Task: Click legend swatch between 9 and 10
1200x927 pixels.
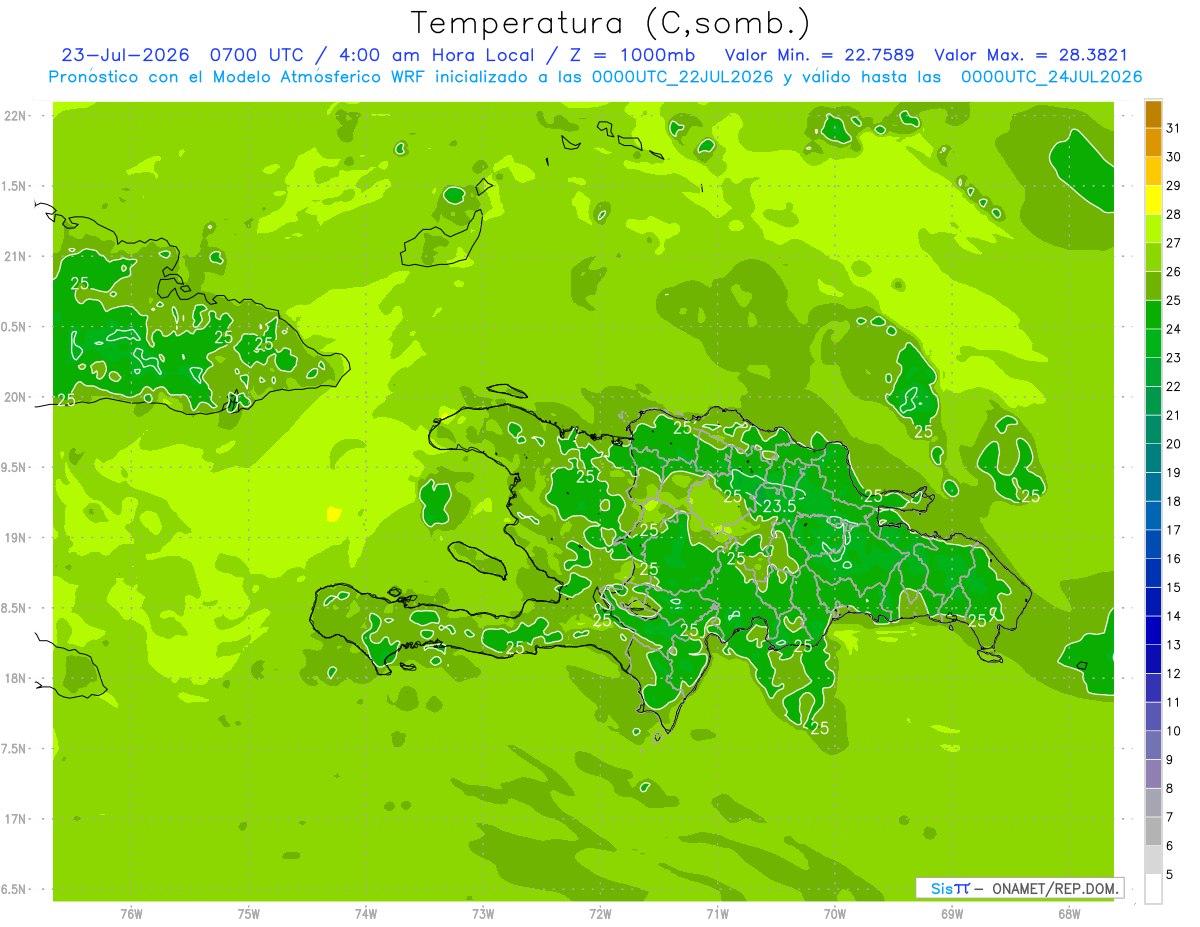Action: coord(1153,745)
